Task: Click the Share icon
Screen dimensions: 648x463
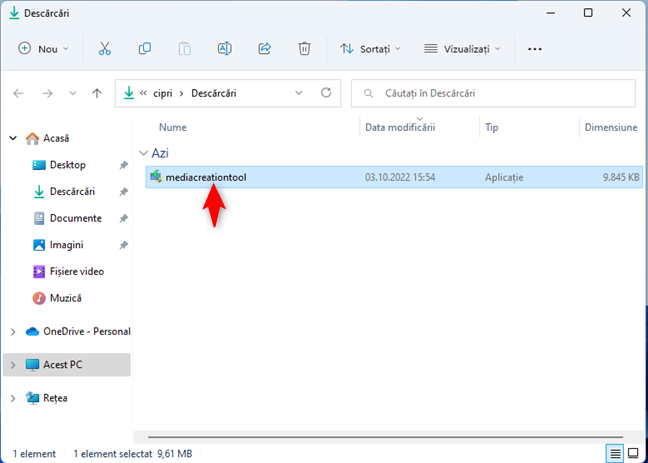Action: coord(264,49)
